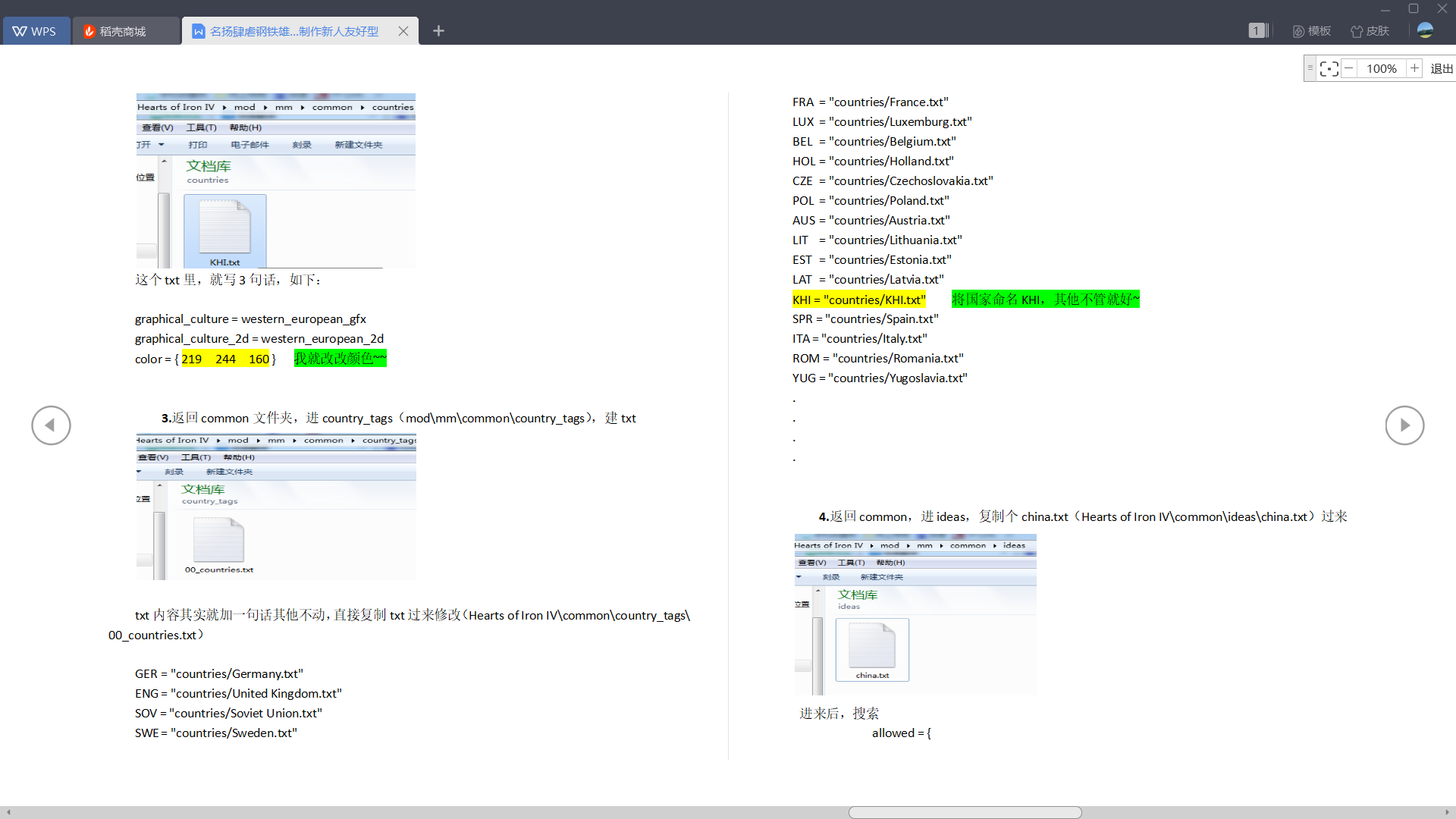Open the 皮肤 skin button

point(1370,31)
